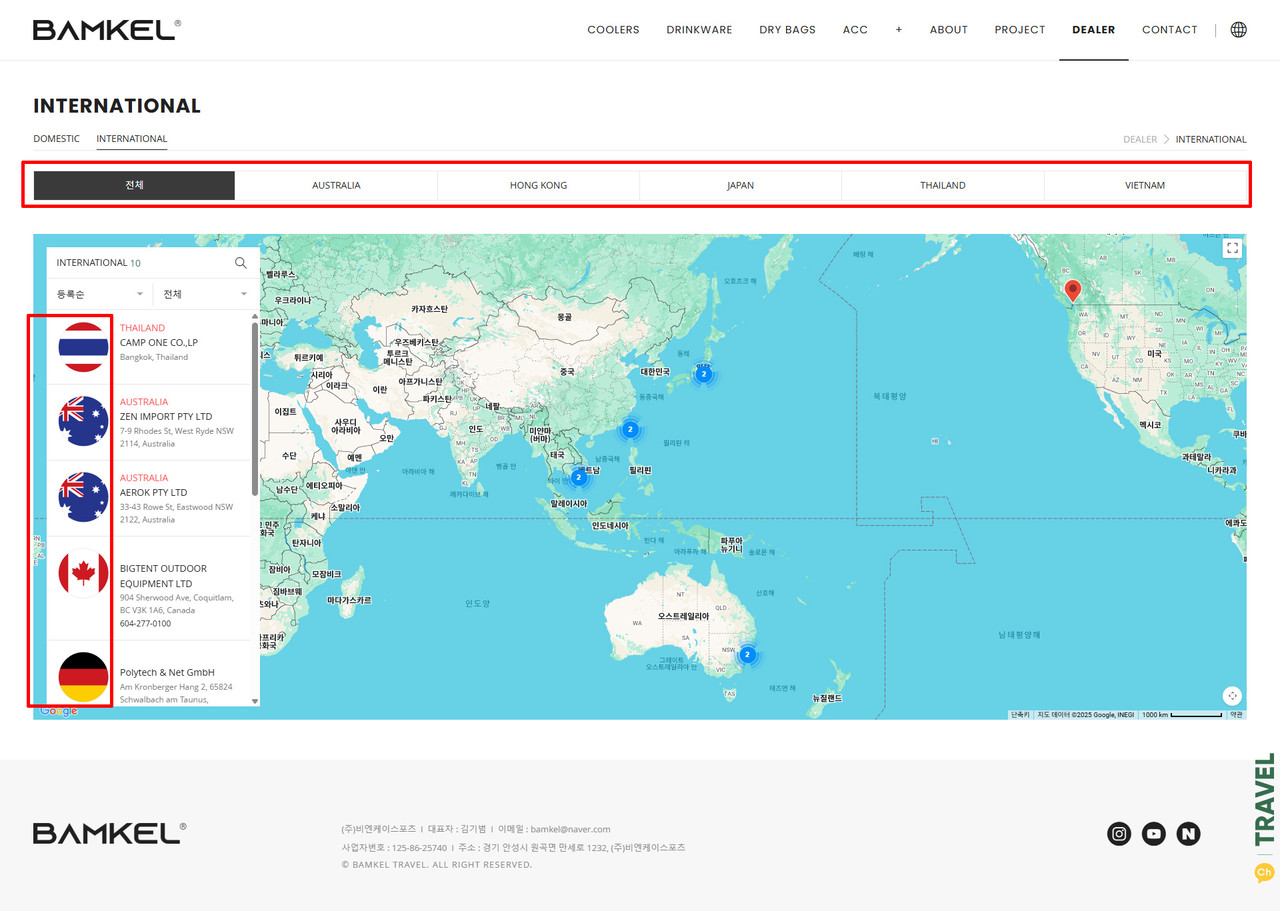Image resolution: width=1280 pixels, height=911 pixels.
Task: Open the Naver footer icon
Action: (x=1188, y=834)
